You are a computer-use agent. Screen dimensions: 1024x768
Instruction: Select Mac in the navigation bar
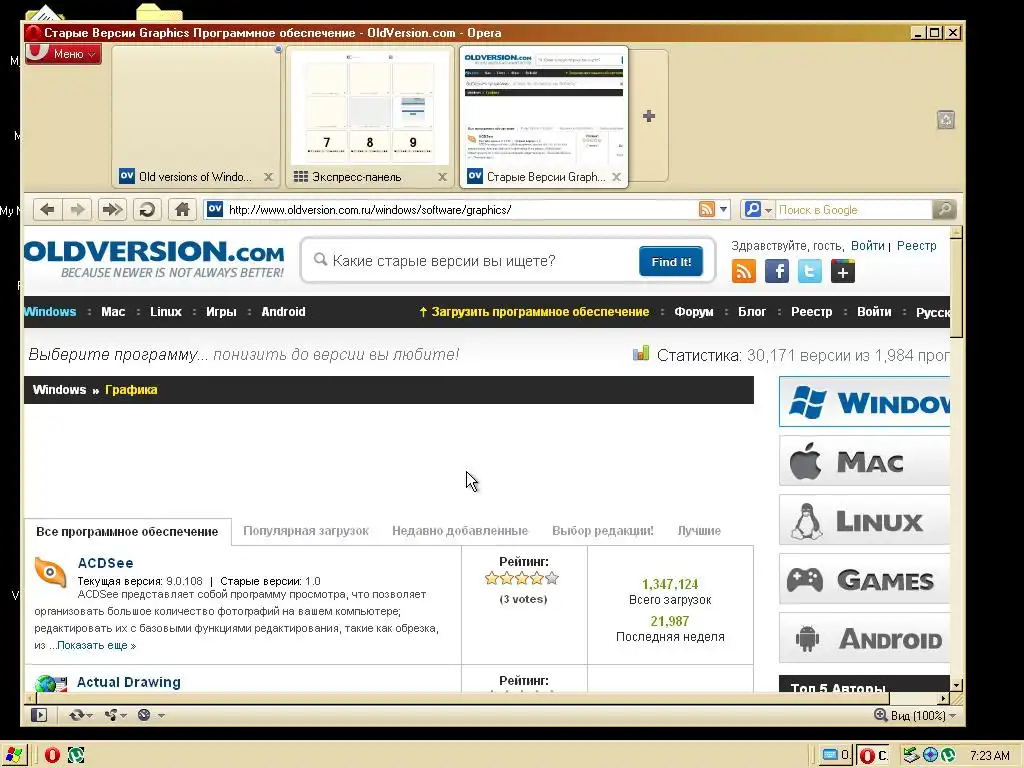tap(113, 312)
